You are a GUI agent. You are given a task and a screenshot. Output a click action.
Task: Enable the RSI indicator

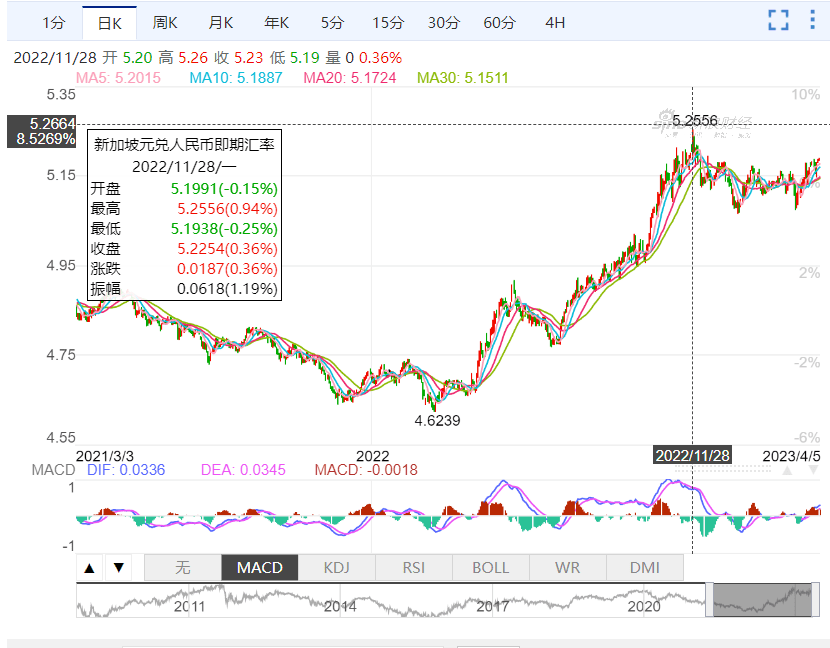[x=413, y=568]
